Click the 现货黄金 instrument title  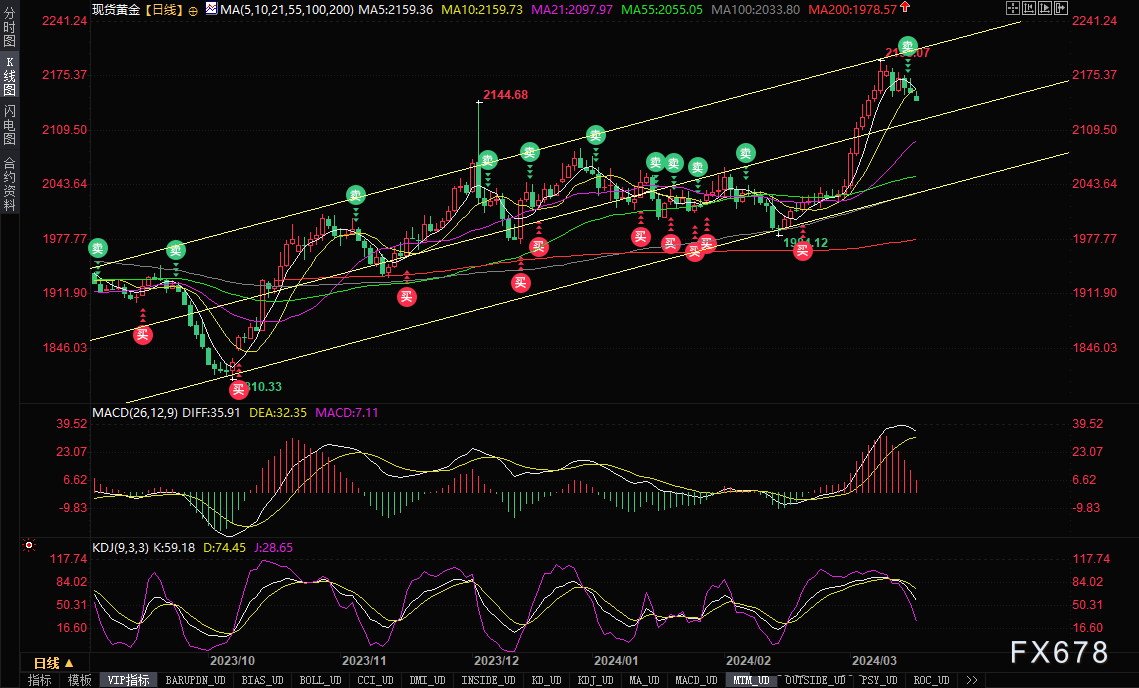pyautogui.click(x=115, y=9)
